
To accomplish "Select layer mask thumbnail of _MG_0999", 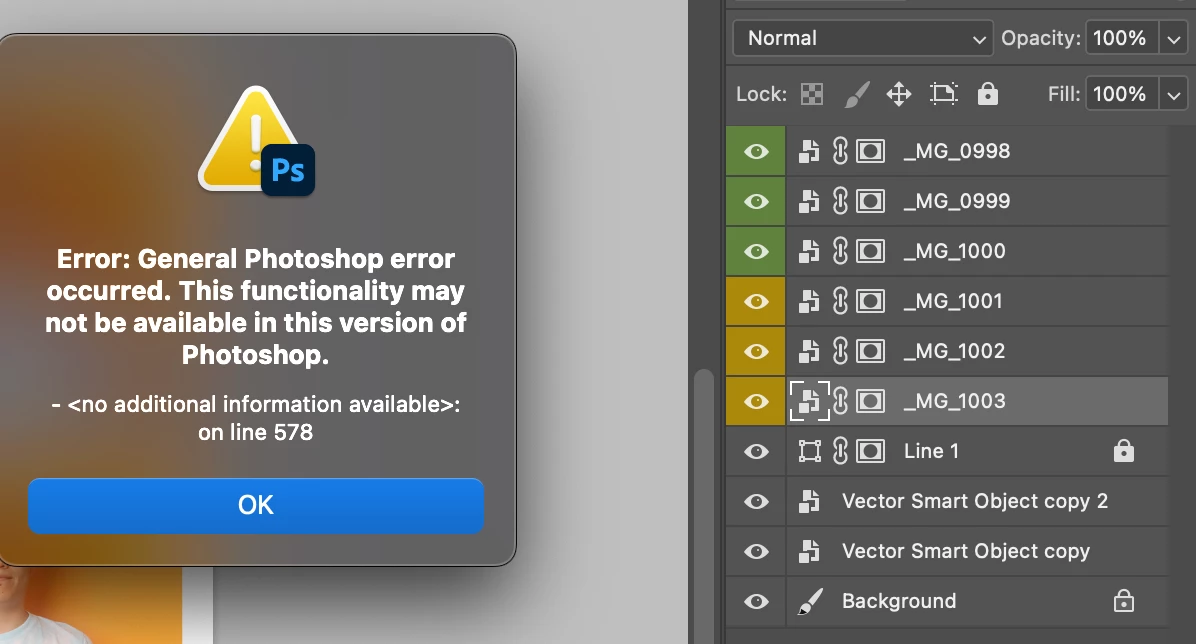I will pyautogui.click(x=870, y=201).
